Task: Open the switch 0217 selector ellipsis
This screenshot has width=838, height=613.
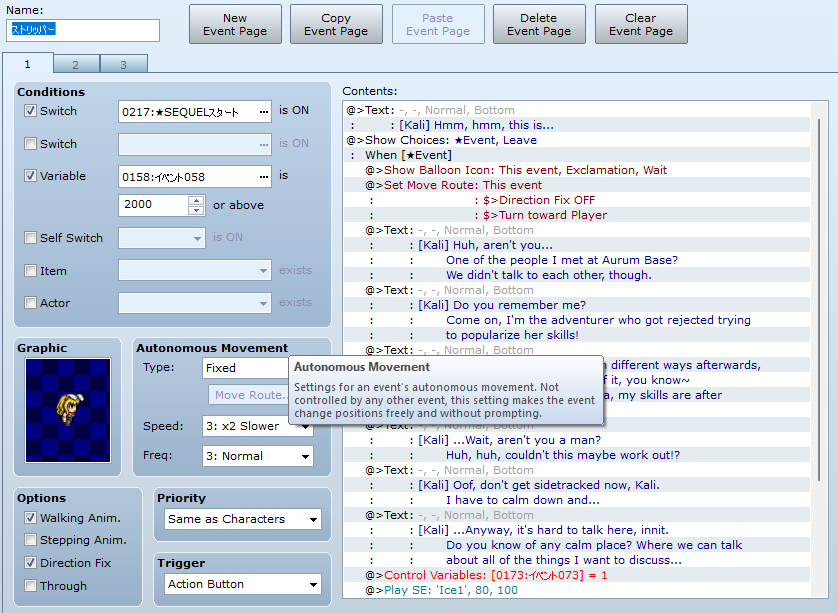Action: tap(263, 111)
